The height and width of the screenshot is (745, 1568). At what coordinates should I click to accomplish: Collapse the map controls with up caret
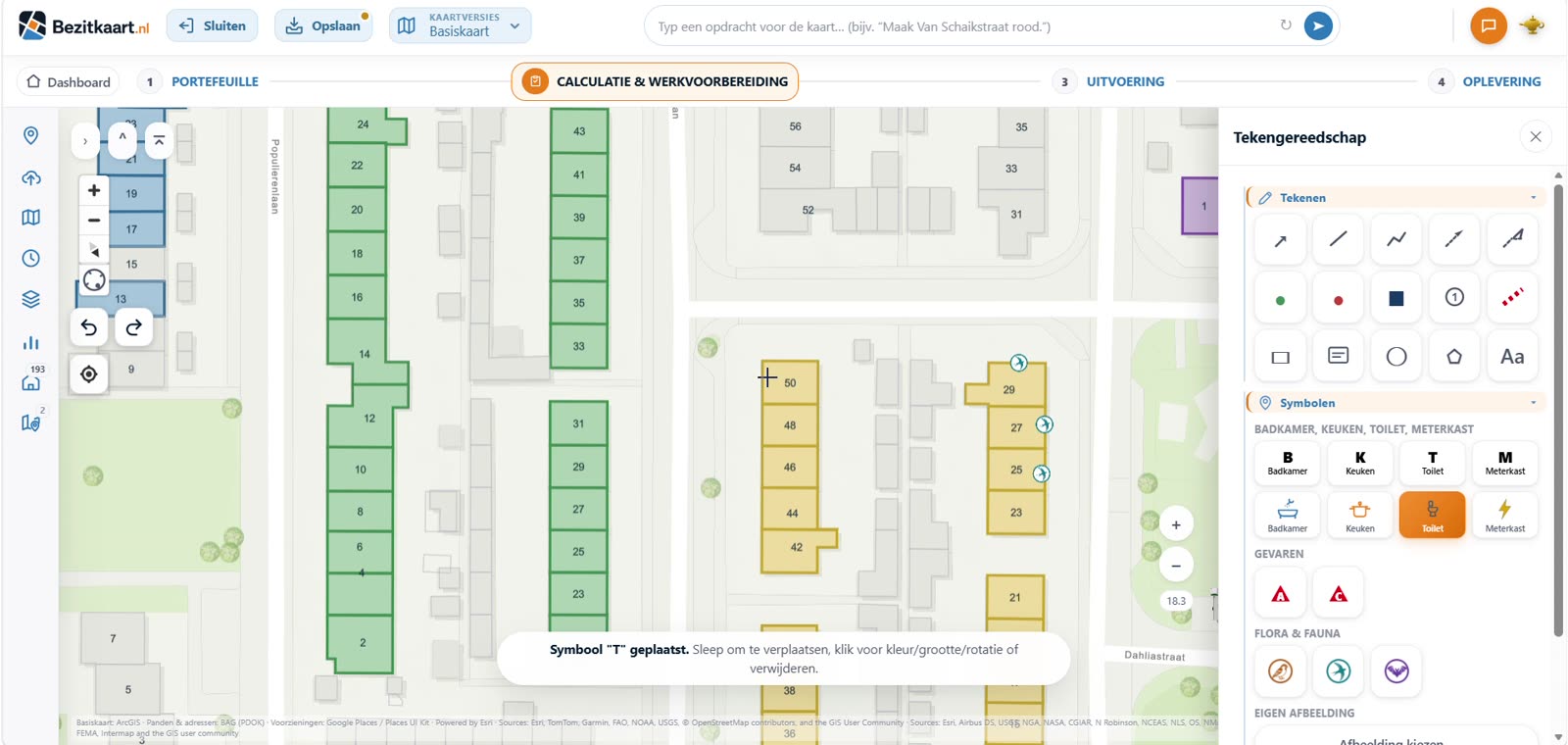[122, 140]
